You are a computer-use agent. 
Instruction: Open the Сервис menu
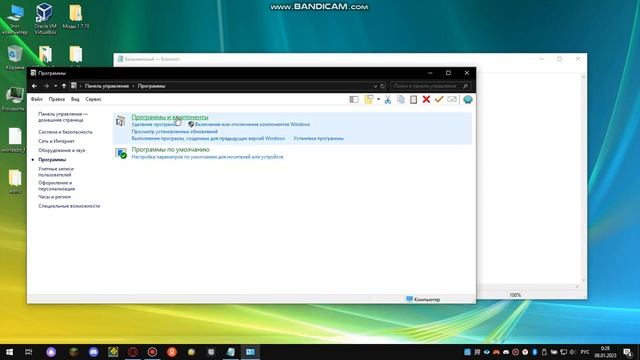(x=93, y=99)
